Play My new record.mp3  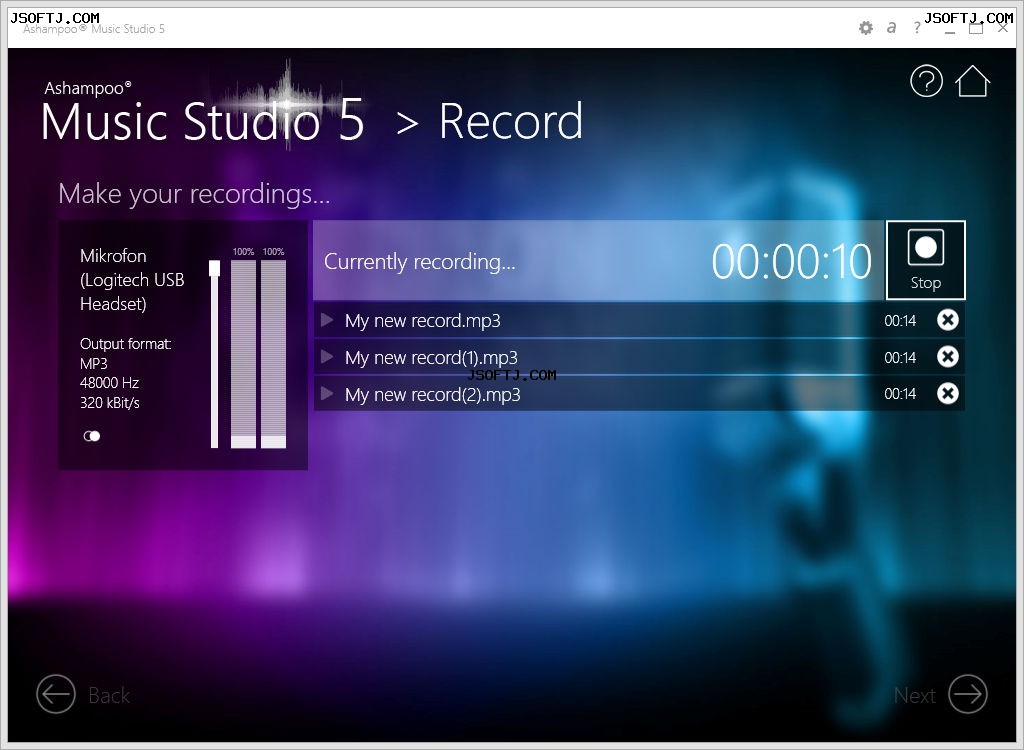click(x=327, y=320)
